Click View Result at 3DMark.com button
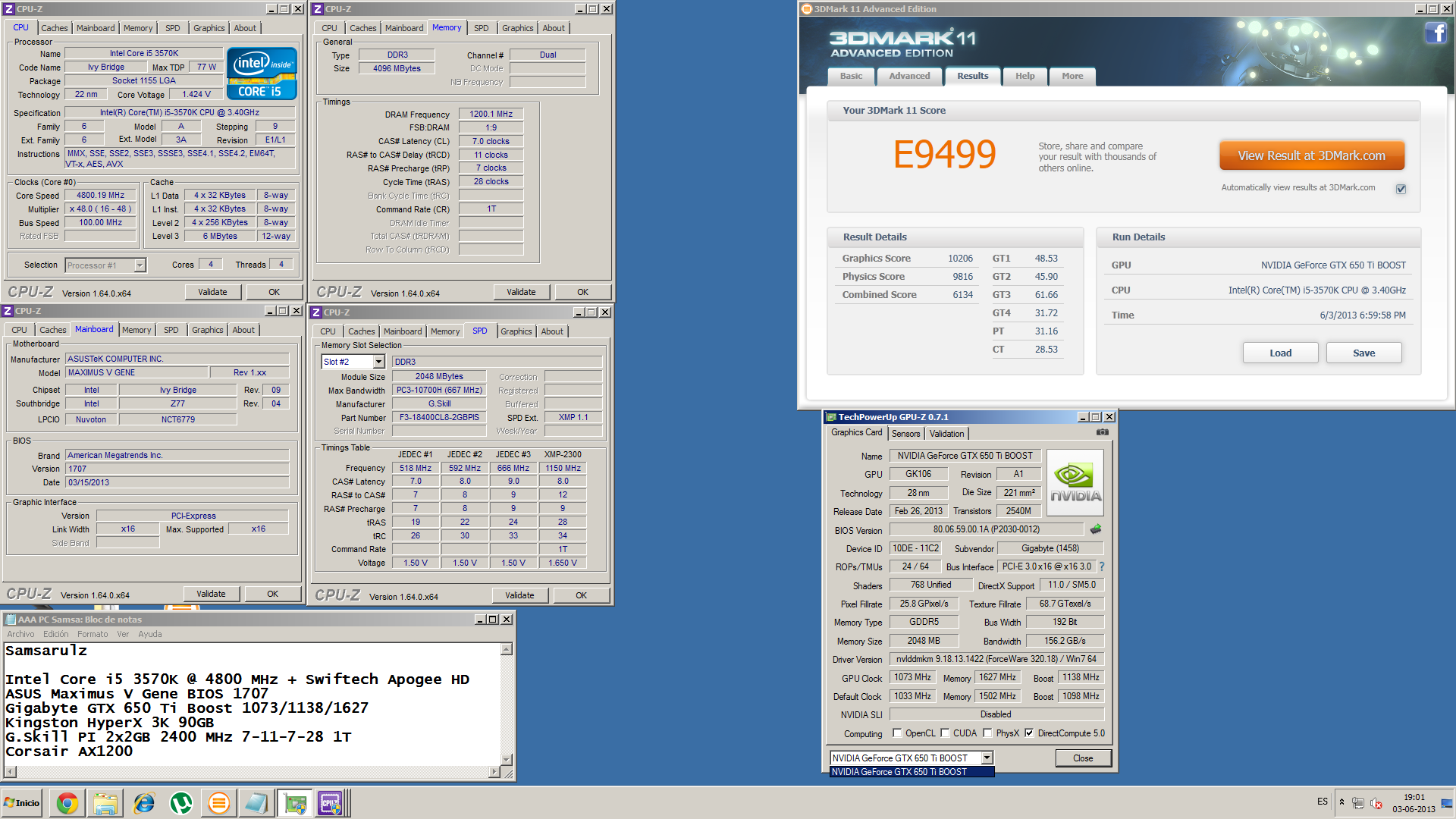Screen dimensions: 1456x819 (x=1311, y=155)
